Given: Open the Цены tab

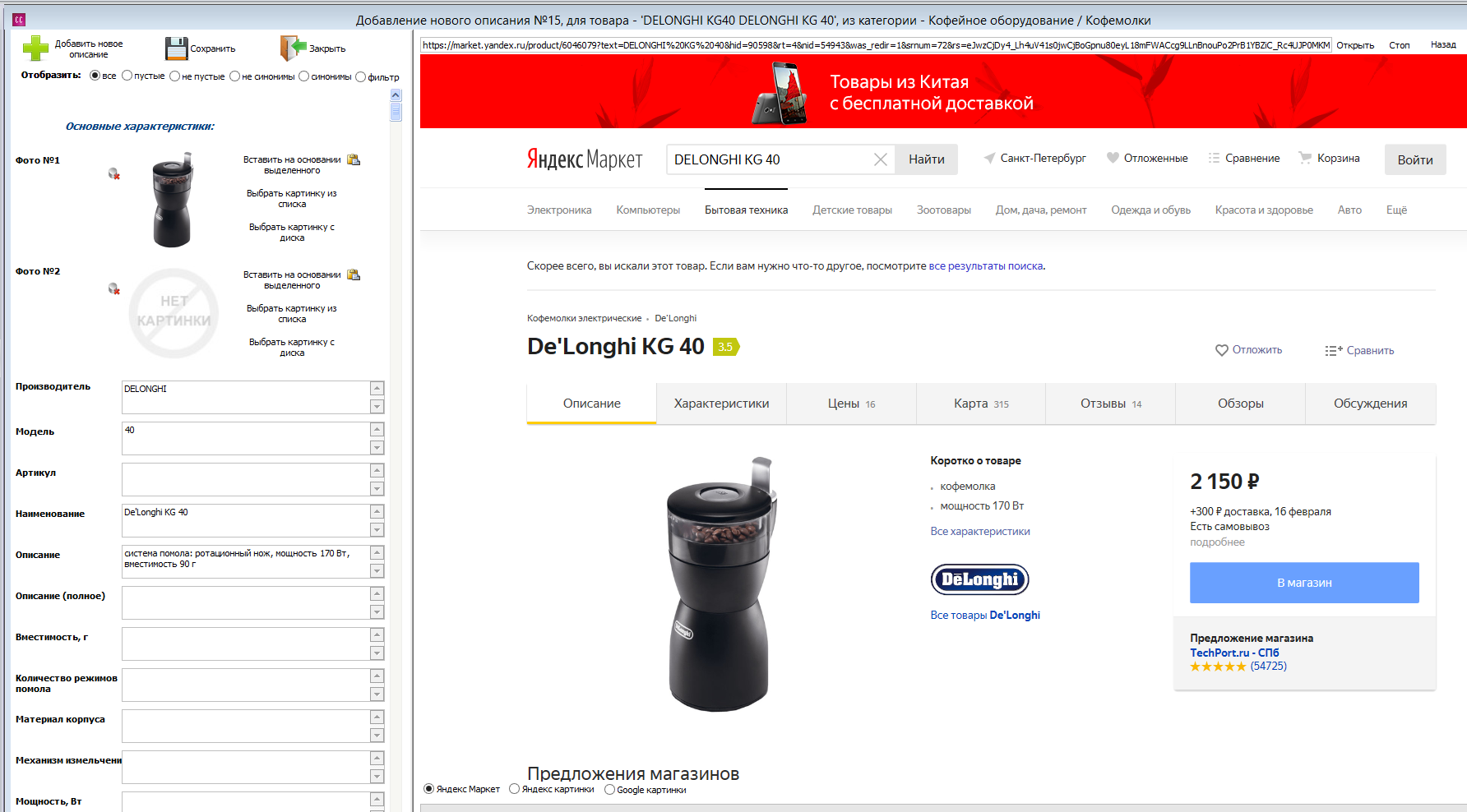Looking at the screenshot, I should [x=851, y=404].
